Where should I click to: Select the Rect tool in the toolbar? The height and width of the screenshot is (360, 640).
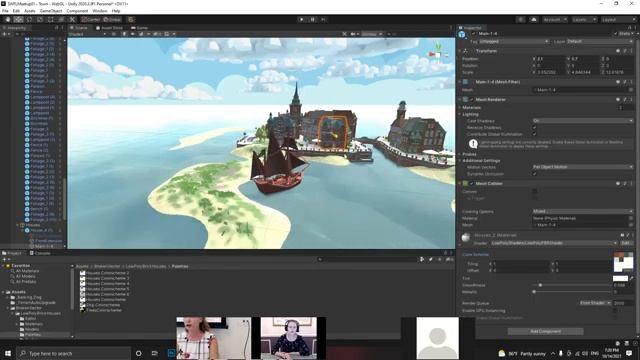51,19
